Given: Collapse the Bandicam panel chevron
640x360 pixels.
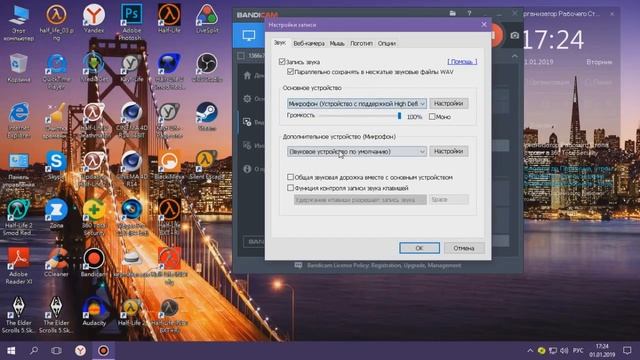Looking at the screenshot, I should point(514,56).
